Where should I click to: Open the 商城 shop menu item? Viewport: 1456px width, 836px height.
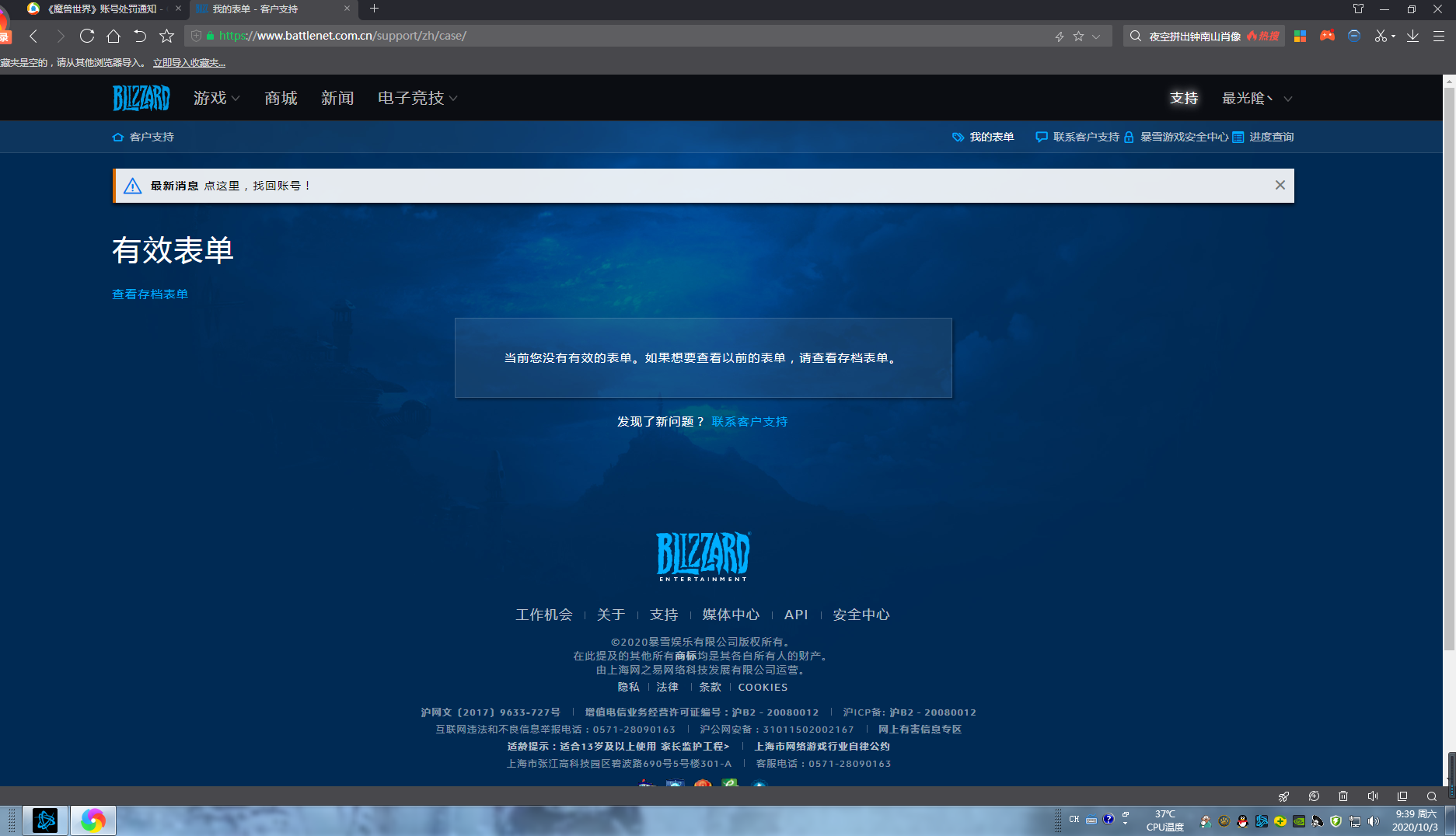pyautogui.click(x=281, y=98)
